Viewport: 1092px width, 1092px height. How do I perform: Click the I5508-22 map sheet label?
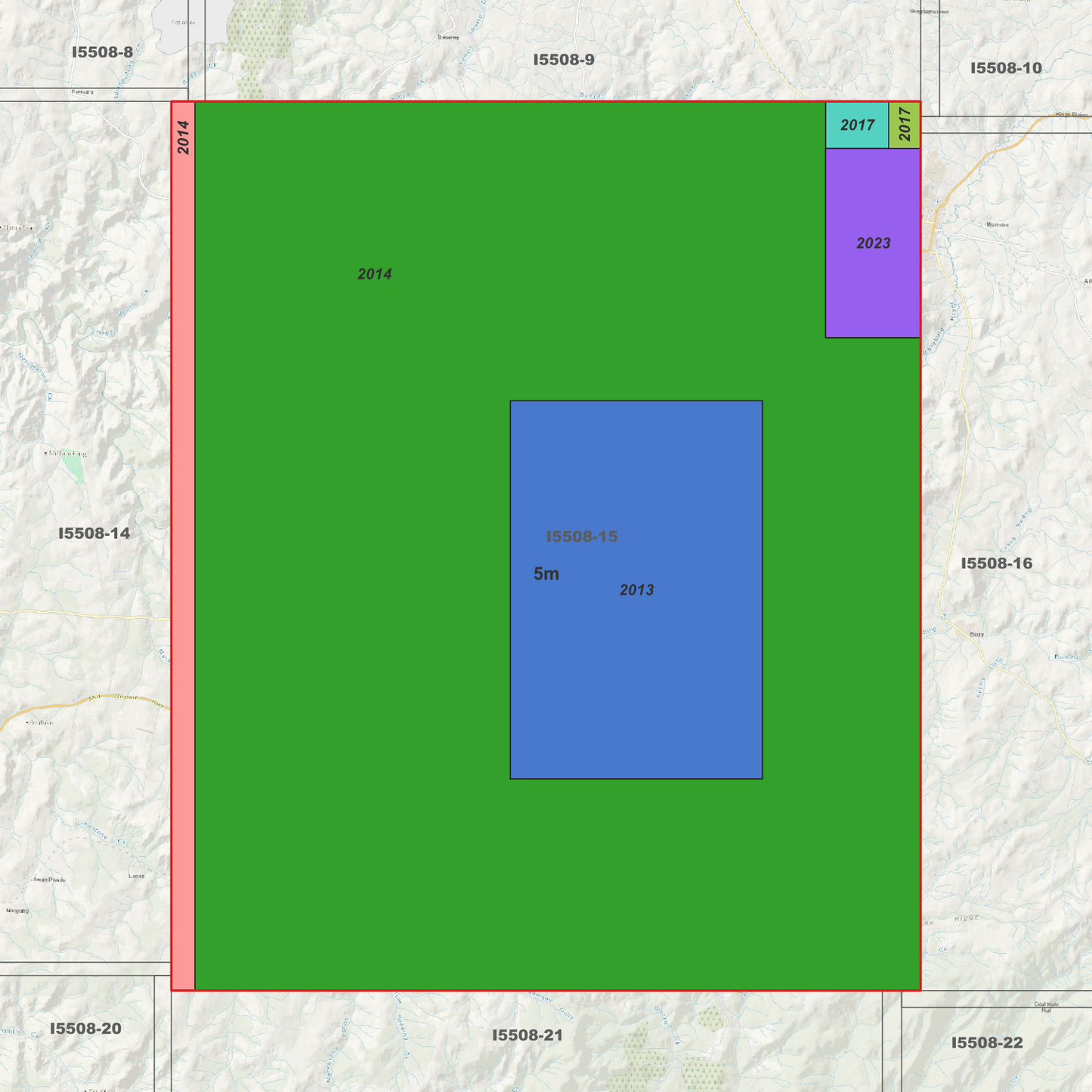coord(987,1043)
